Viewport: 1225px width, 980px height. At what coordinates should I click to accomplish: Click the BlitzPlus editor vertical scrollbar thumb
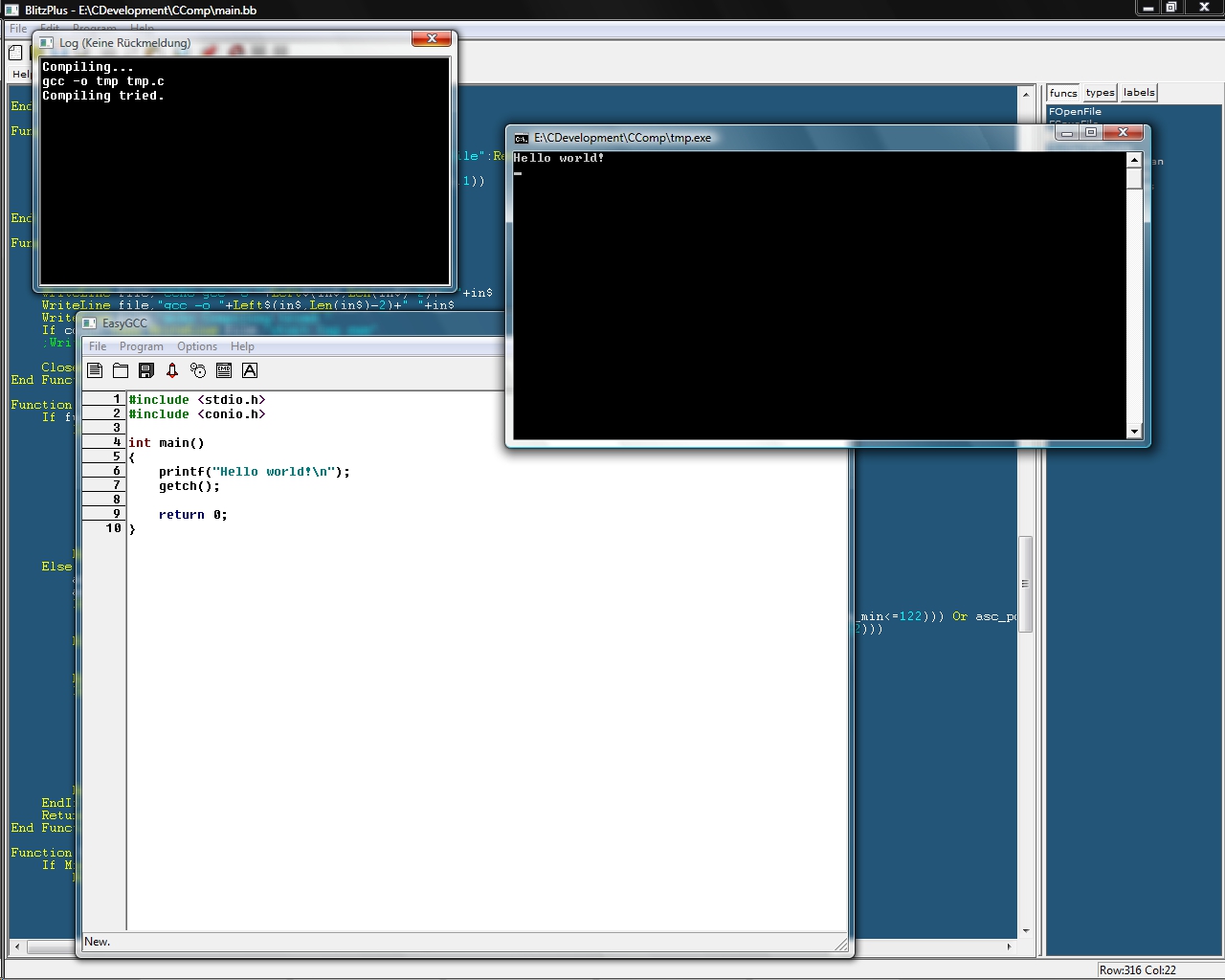(1025, 584)
